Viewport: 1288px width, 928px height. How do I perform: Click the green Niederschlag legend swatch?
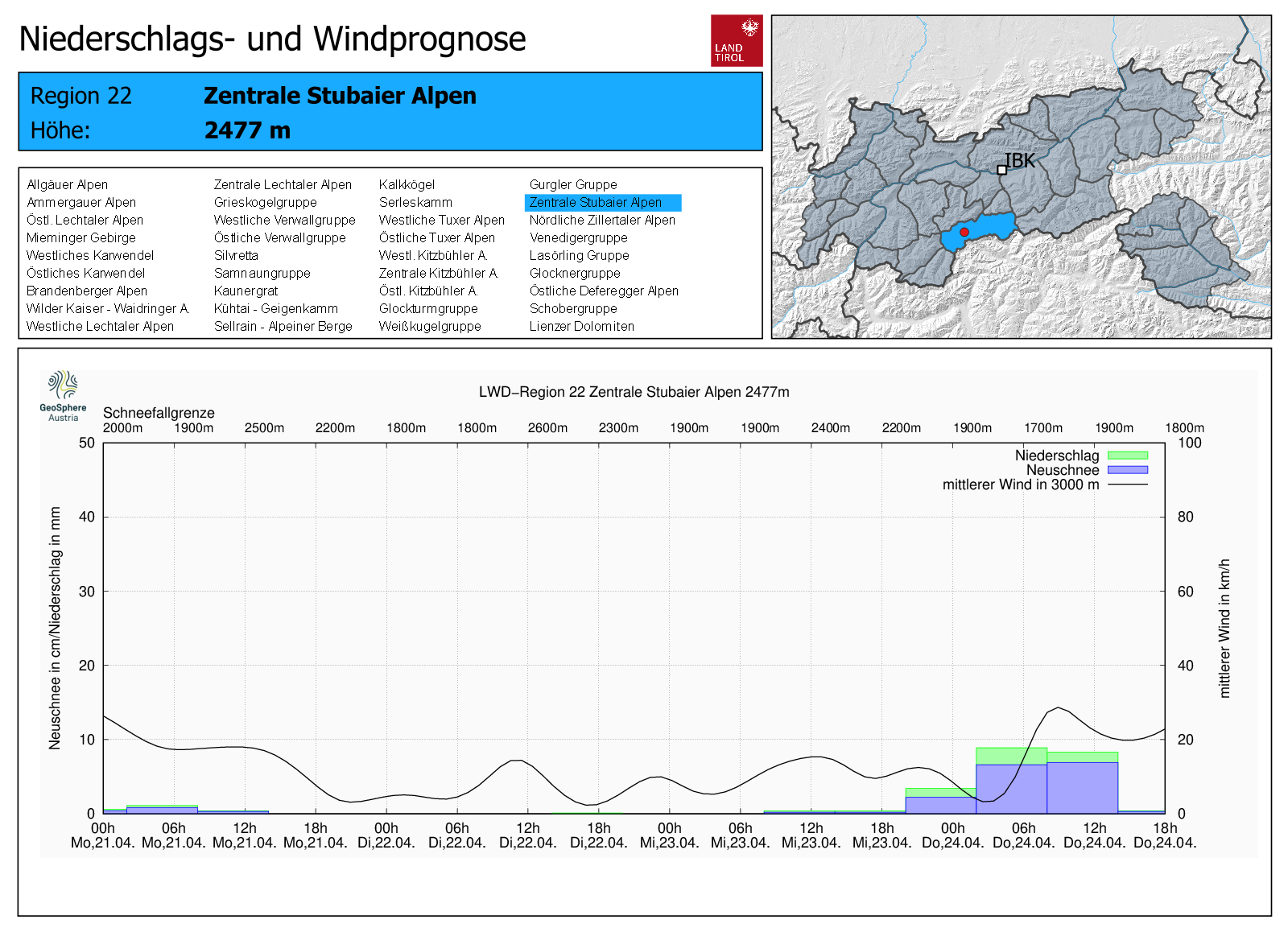coord(1127,456)
